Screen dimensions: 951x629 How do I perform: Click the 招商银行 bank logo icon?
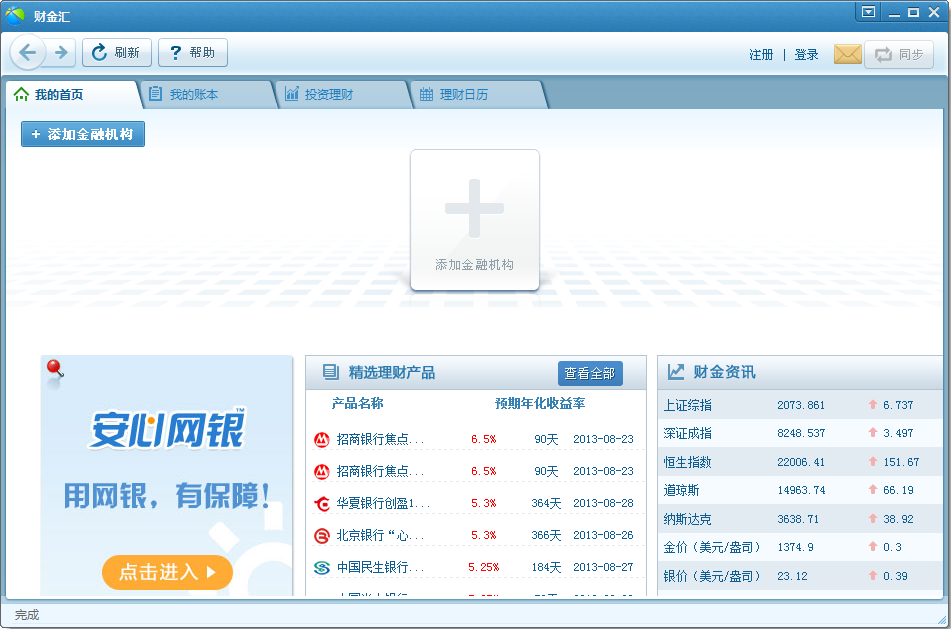coord(323,439)
